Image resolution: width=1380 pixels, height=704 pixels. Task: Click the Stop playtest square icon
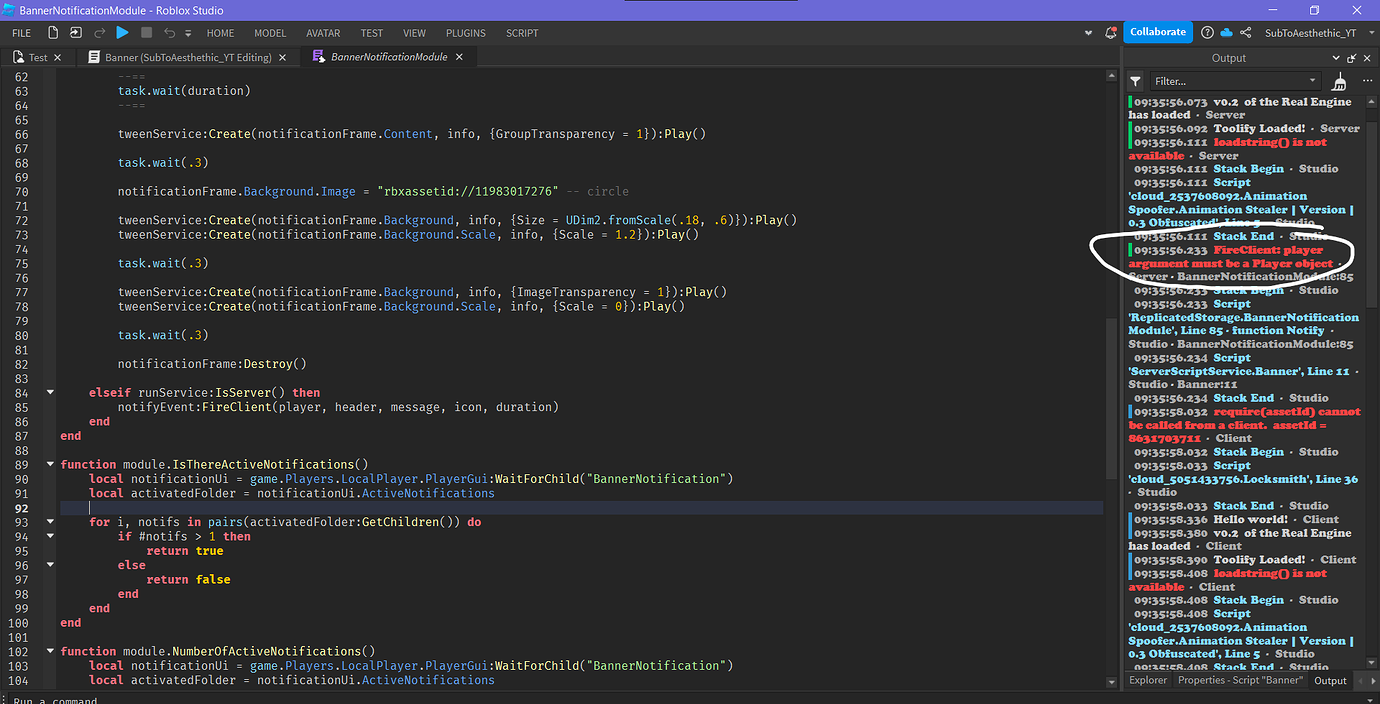[147, 33]
